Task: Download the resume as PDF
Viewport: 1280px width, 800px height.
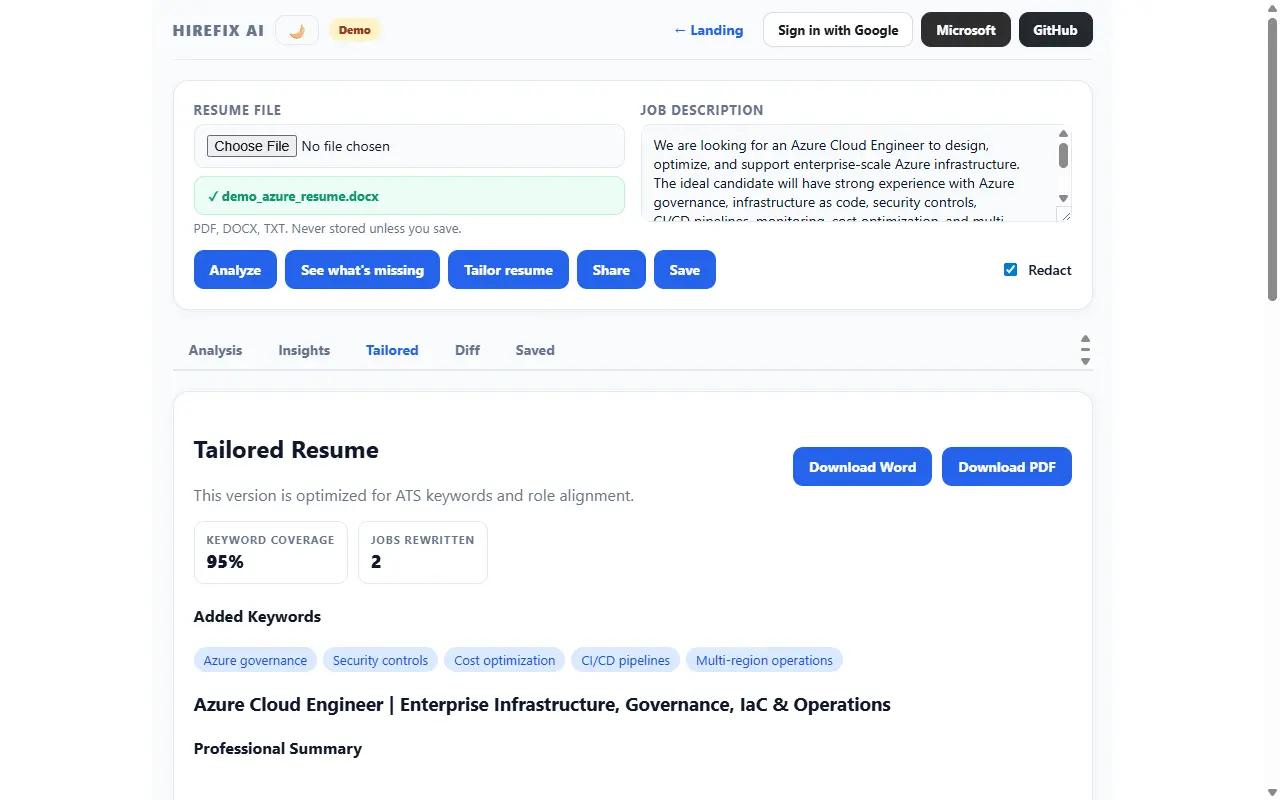Action: (1007, 467)
